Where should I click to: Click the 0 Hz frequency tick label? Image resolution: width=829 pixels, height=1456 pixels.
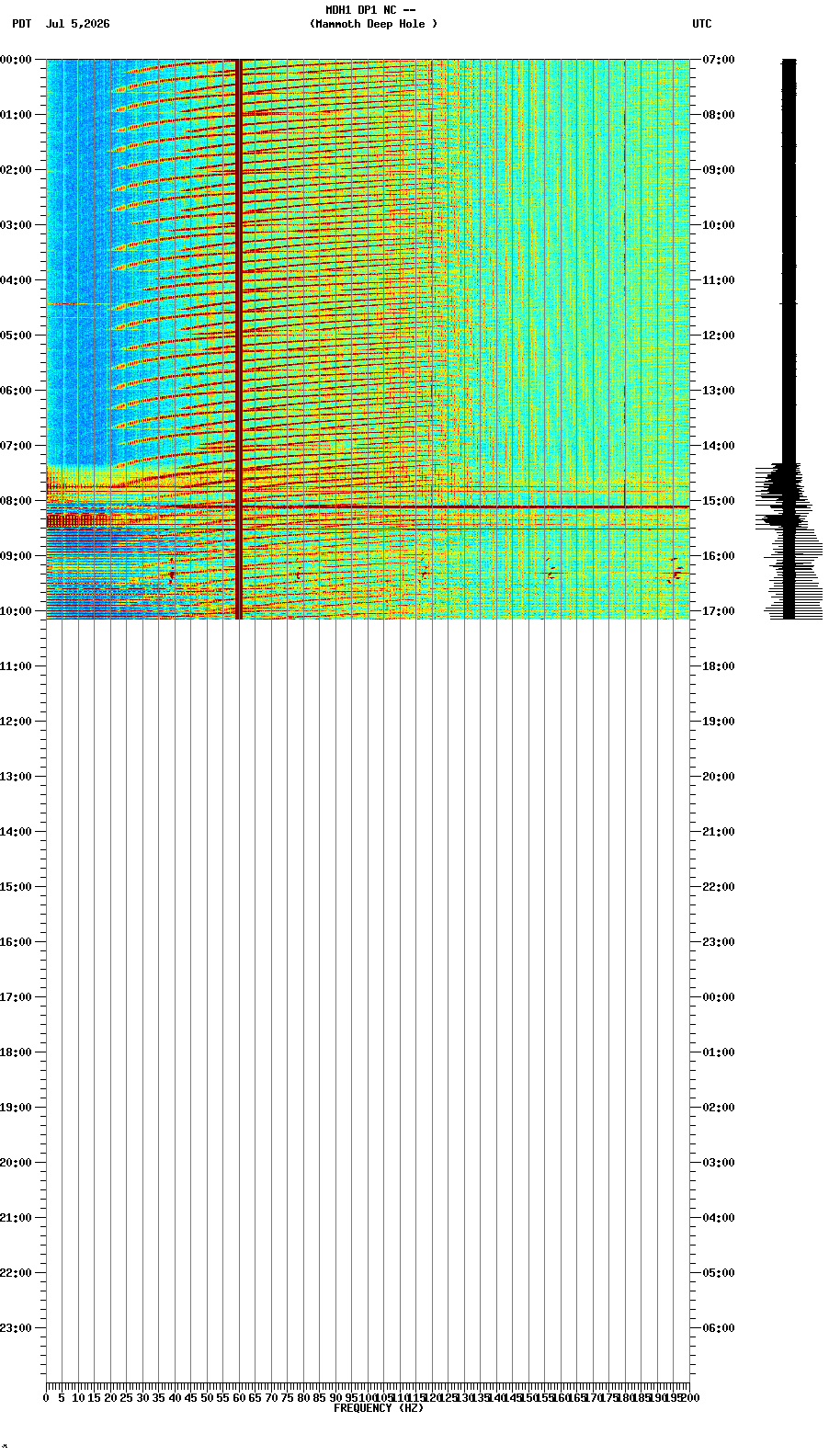(x=46, y=1398)
